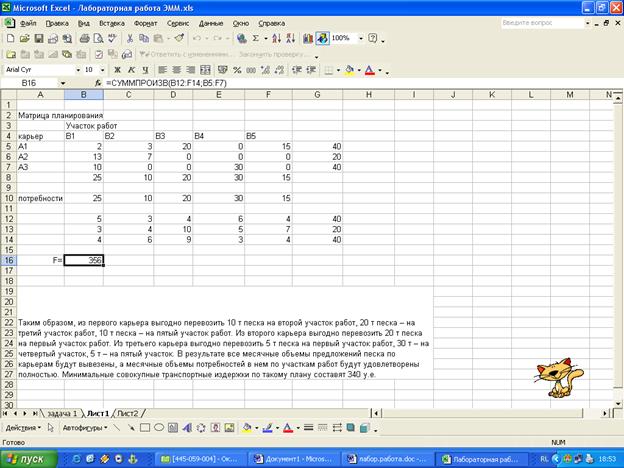Draw a rectangle shape
This screenshot has width=624, height=468.
point(145,428)
